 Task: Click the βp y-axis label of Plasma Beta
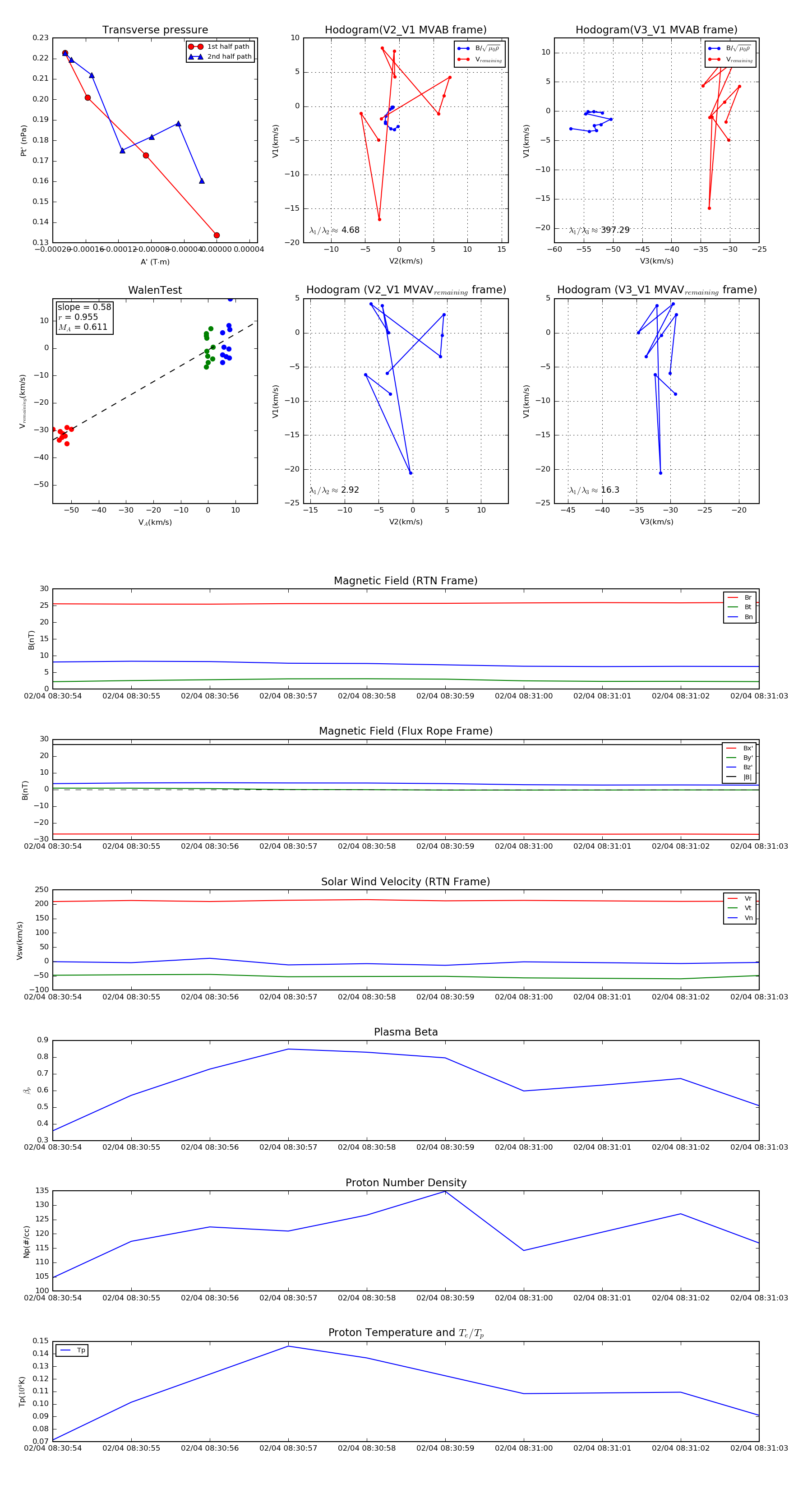click(x=27, y=1090)
